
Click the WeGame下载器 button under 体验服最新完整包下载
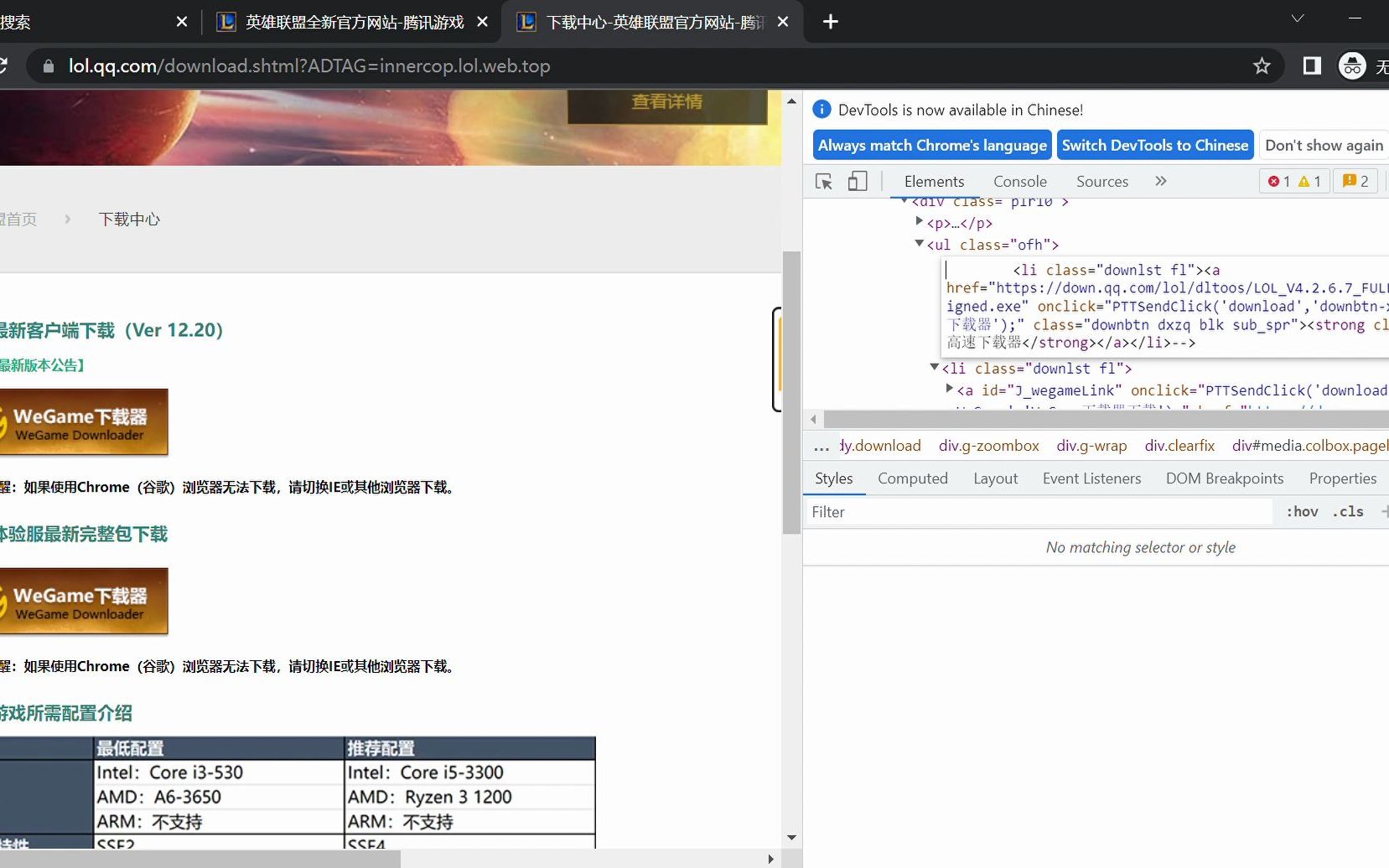[x=84, y=602]
